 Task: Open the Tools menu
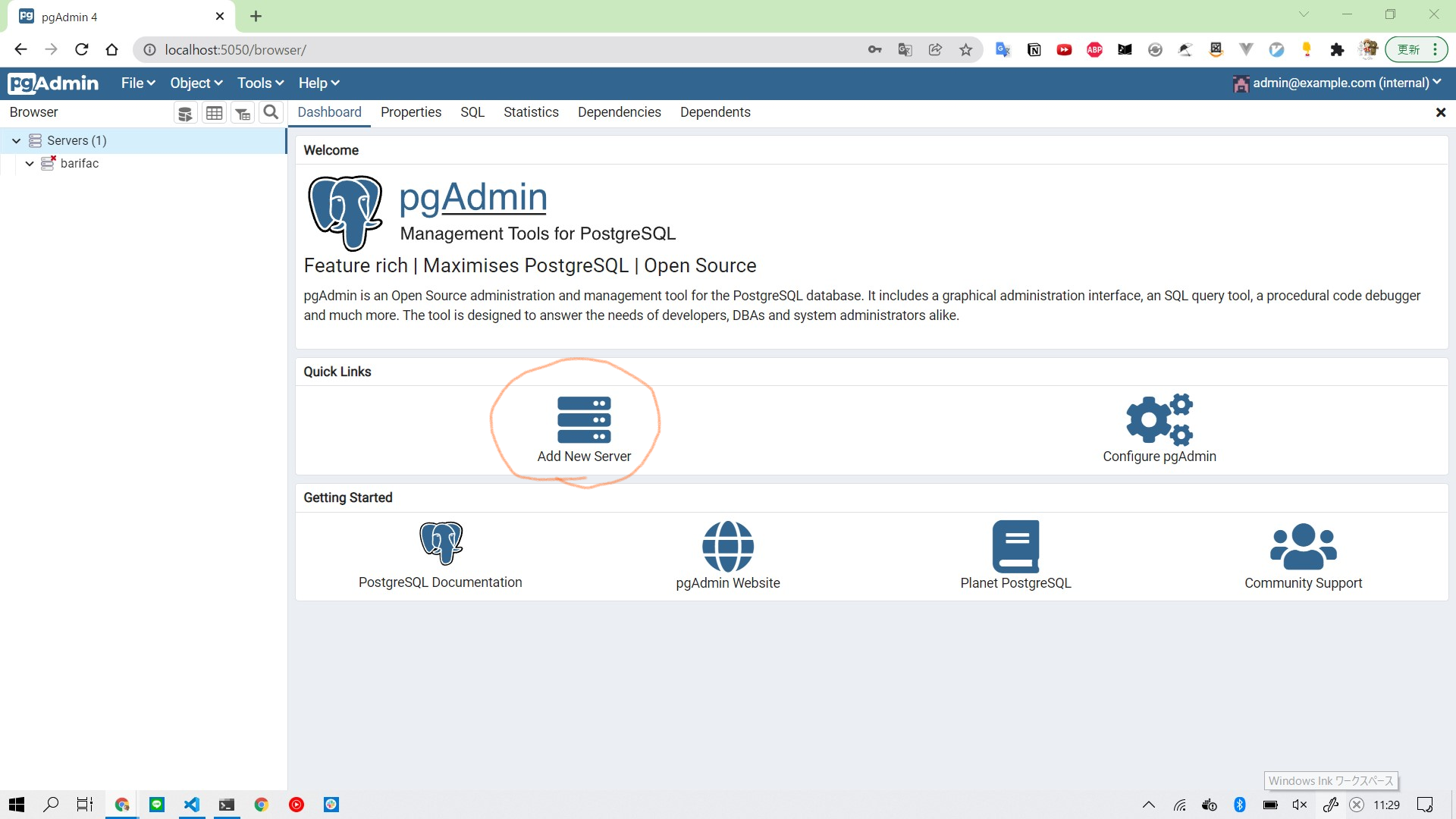(x=260, y=83)
